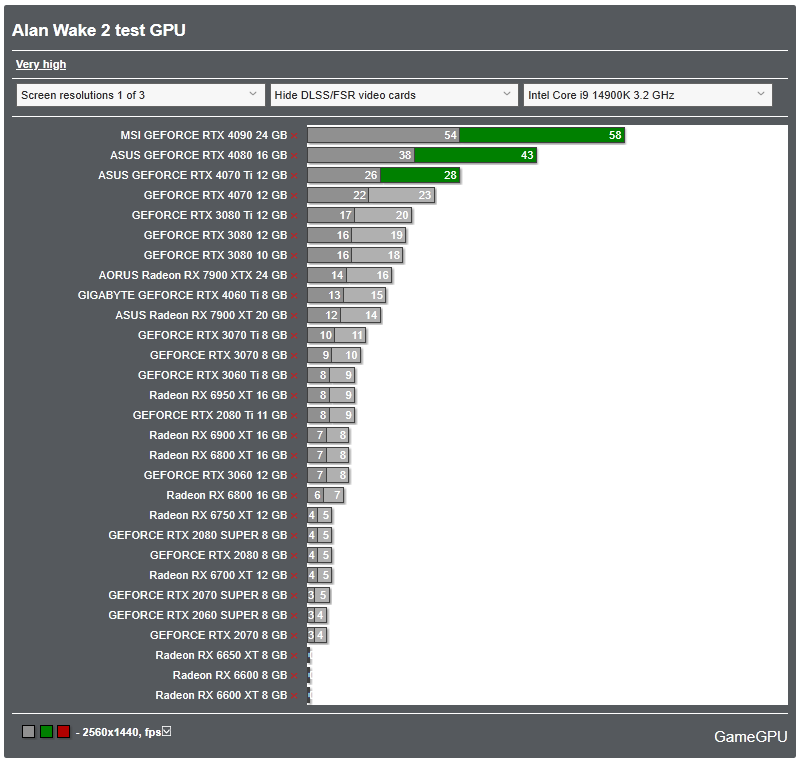Click the gray legend color swatch

[x=28, y=732]
